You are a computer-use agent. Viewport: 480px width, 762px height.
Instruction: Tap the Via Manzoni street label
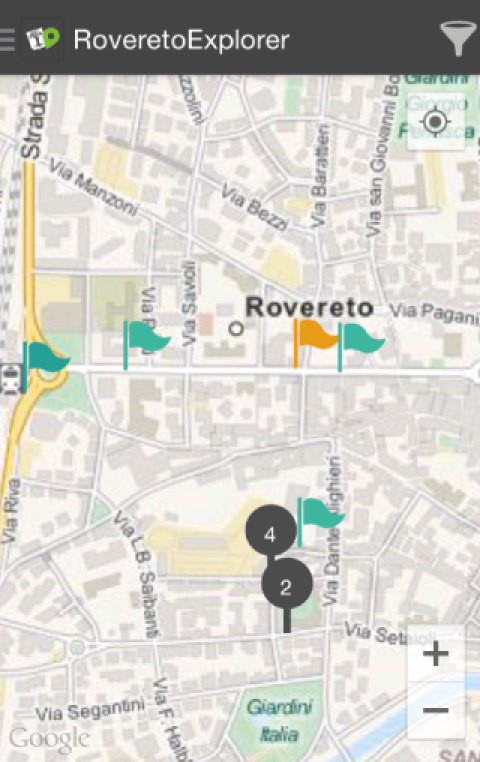click(94, 188)
